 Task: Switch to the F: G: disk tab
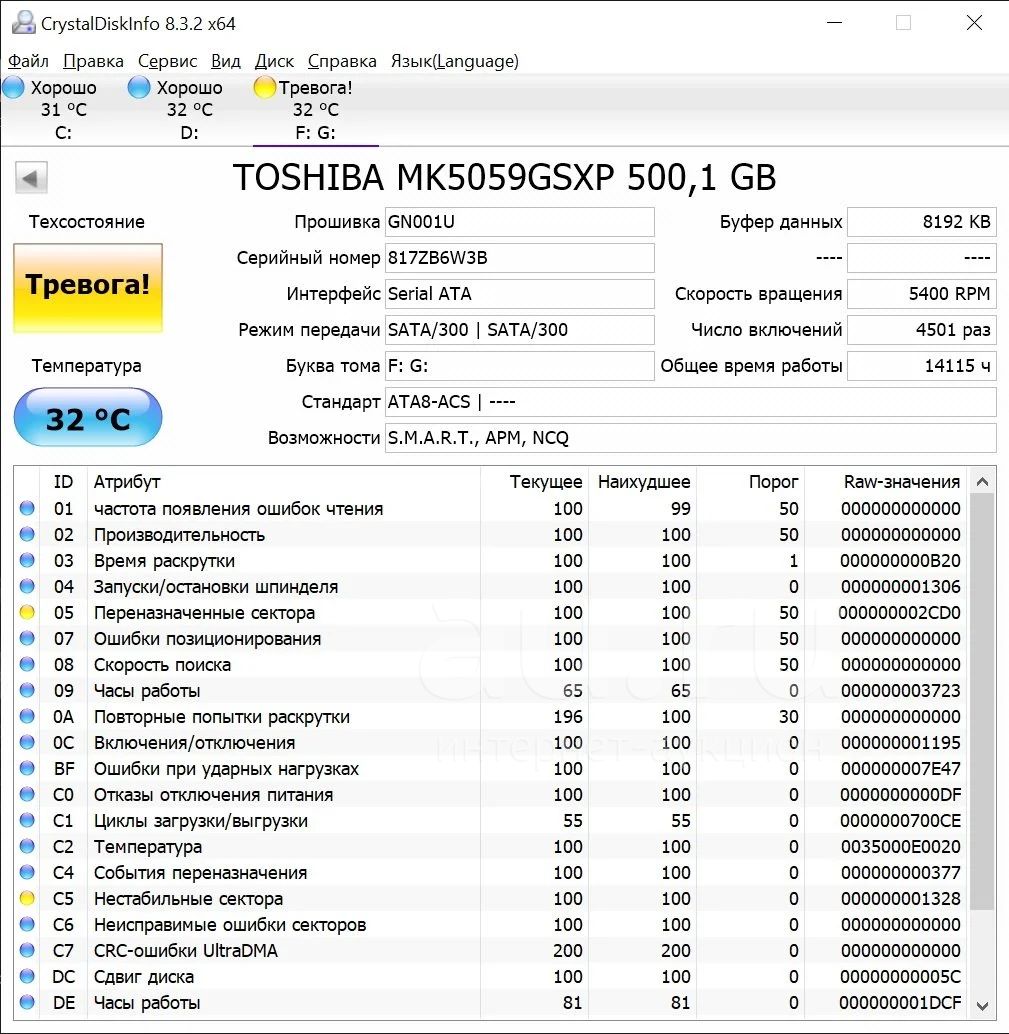tap(315, 110)
